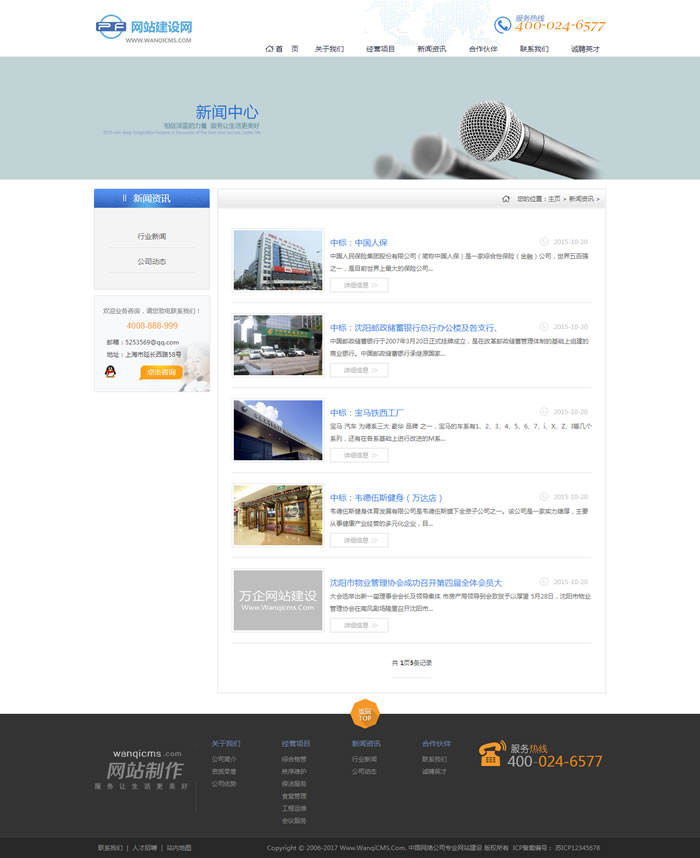Click footer link 资质荣誉
The width and height of the screenshot is (700, 858).
[x=224, y=772]
